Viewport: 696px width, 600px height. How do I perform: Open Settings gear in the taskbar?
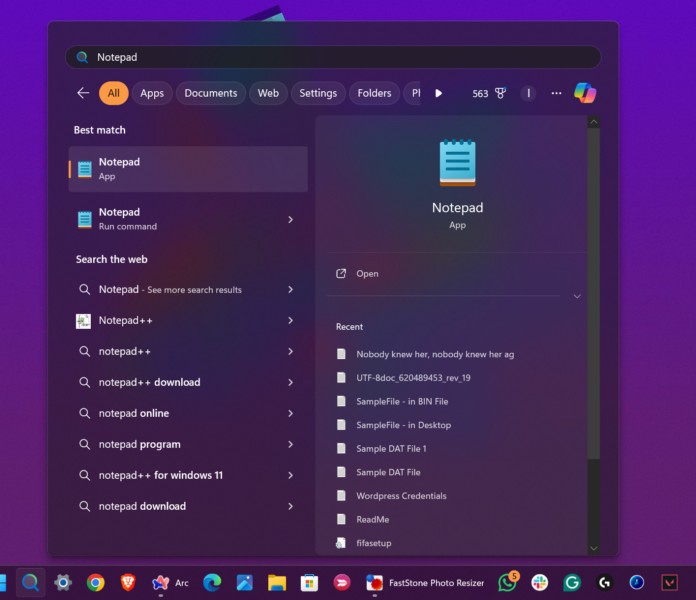[63, 582]
